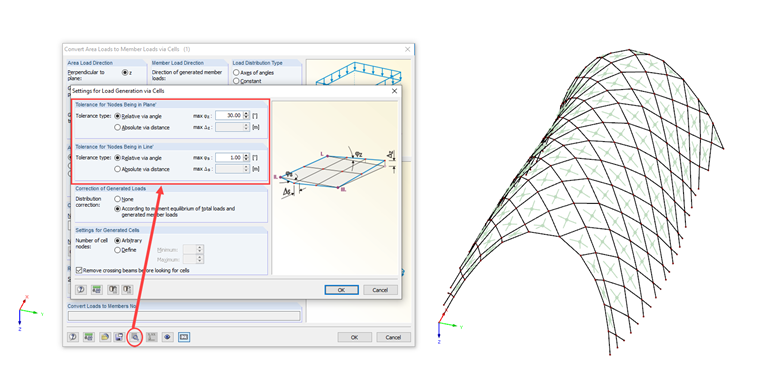The height and width of the screenshot is (374, 760).
Task: Select 'Absolute via distance' for Nodes Being in Line
Action: (117, 169)
